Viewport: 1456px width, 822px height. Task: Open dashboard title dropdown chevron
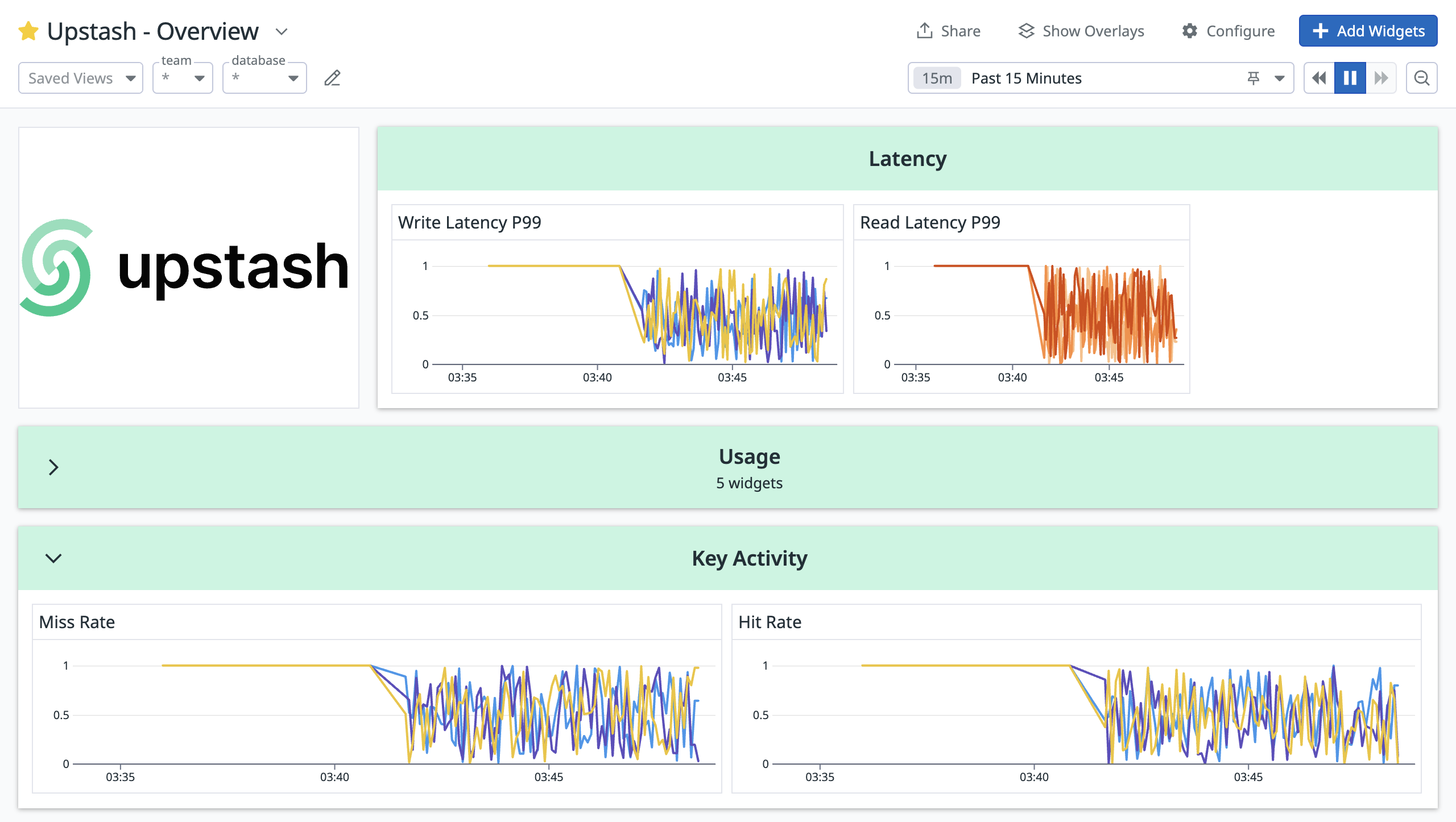(282, 31)
